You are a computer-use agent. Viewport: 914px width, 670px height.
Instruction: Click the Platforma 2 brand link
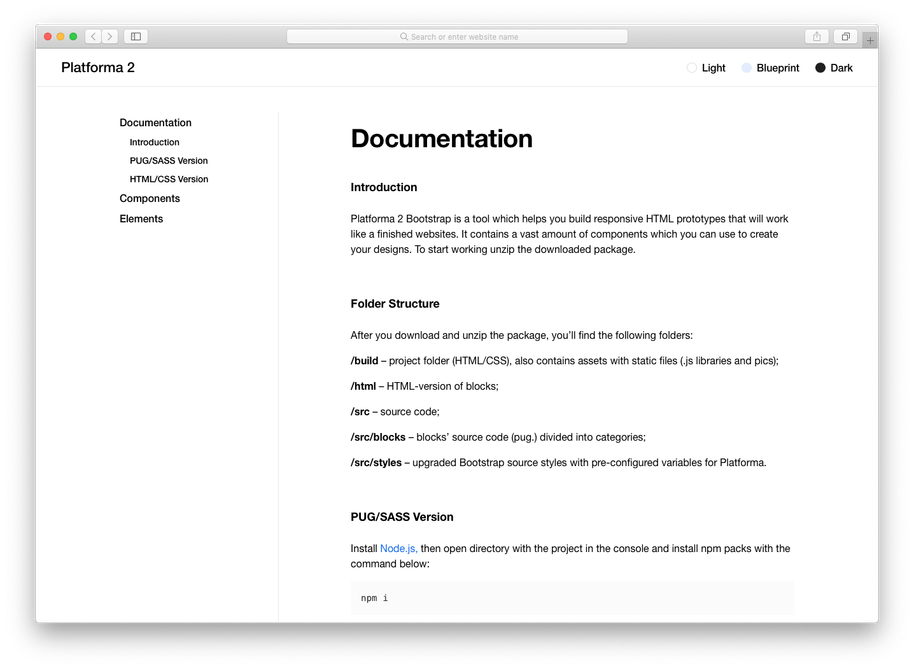point(97,67)
